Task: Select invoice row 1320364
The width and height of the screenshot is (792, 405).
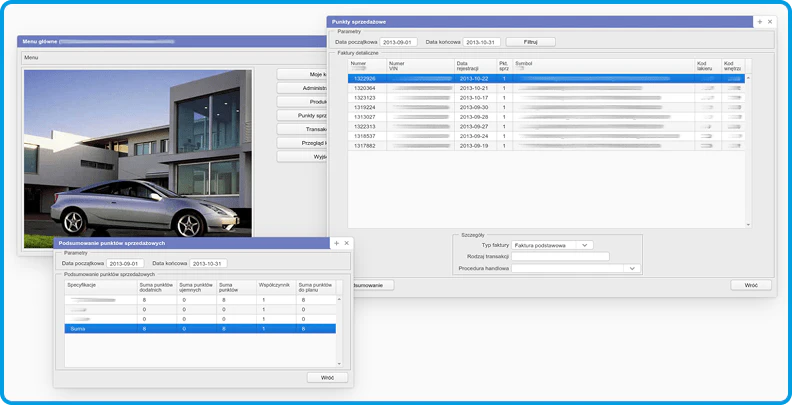Action: [x=364, y=88]
